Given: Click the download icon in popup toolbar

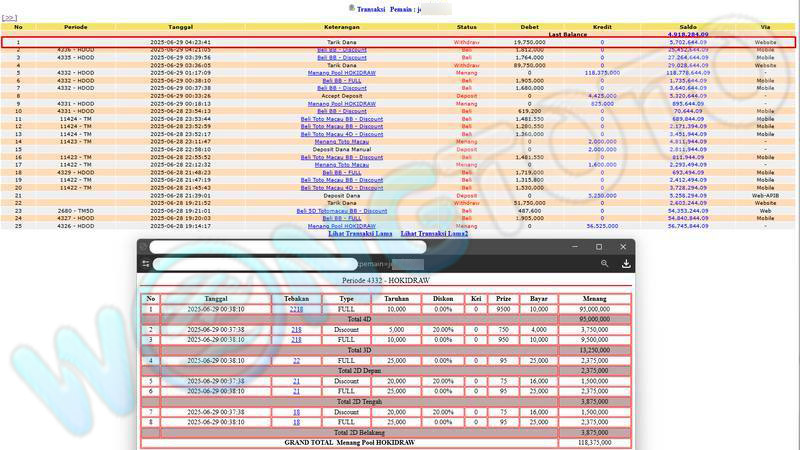Looking at the screenshot, I should (626, 264).
